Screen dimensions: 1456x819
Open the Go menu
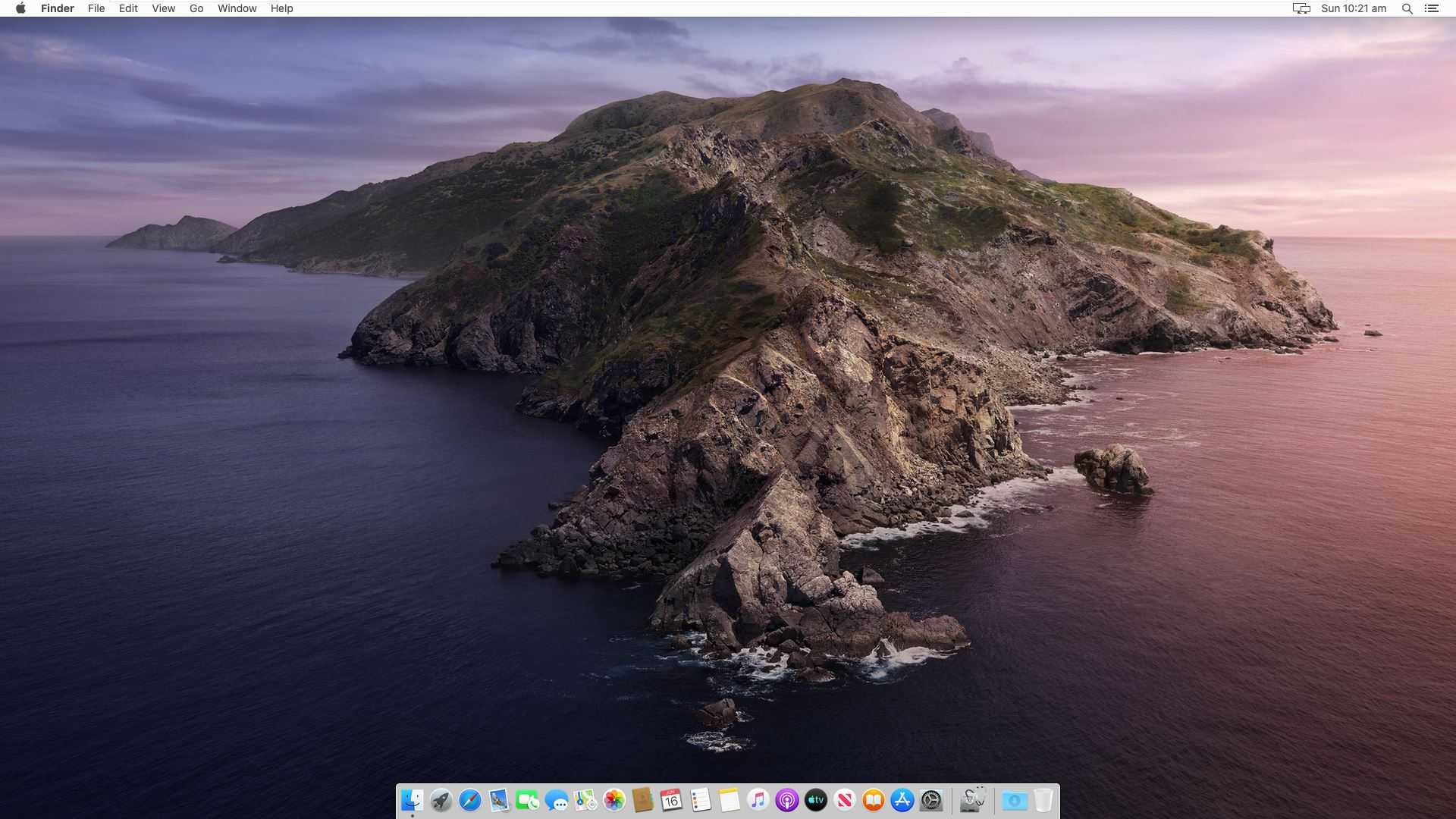196,8
